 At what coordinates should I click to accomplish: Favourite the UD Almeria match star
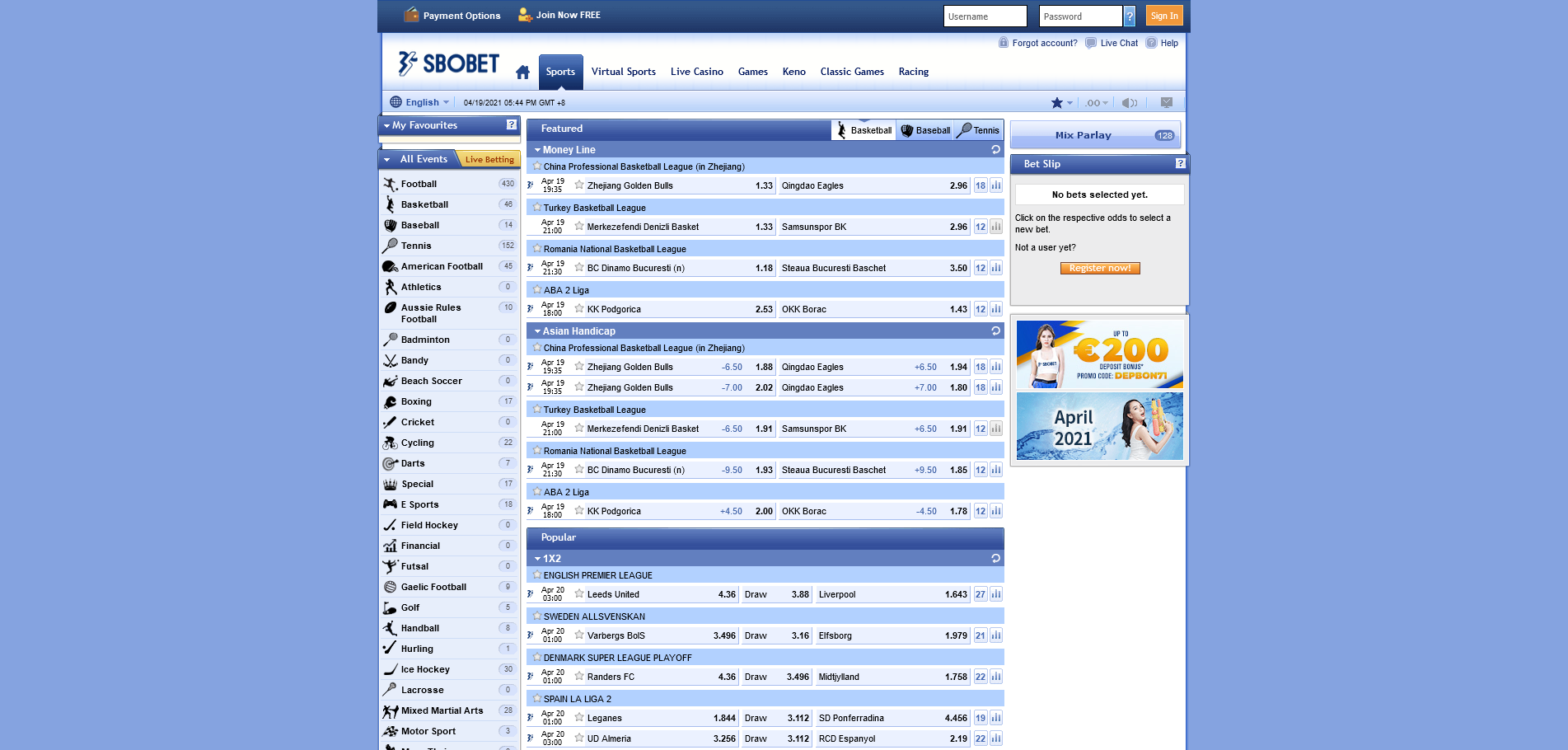pos(579,738)
